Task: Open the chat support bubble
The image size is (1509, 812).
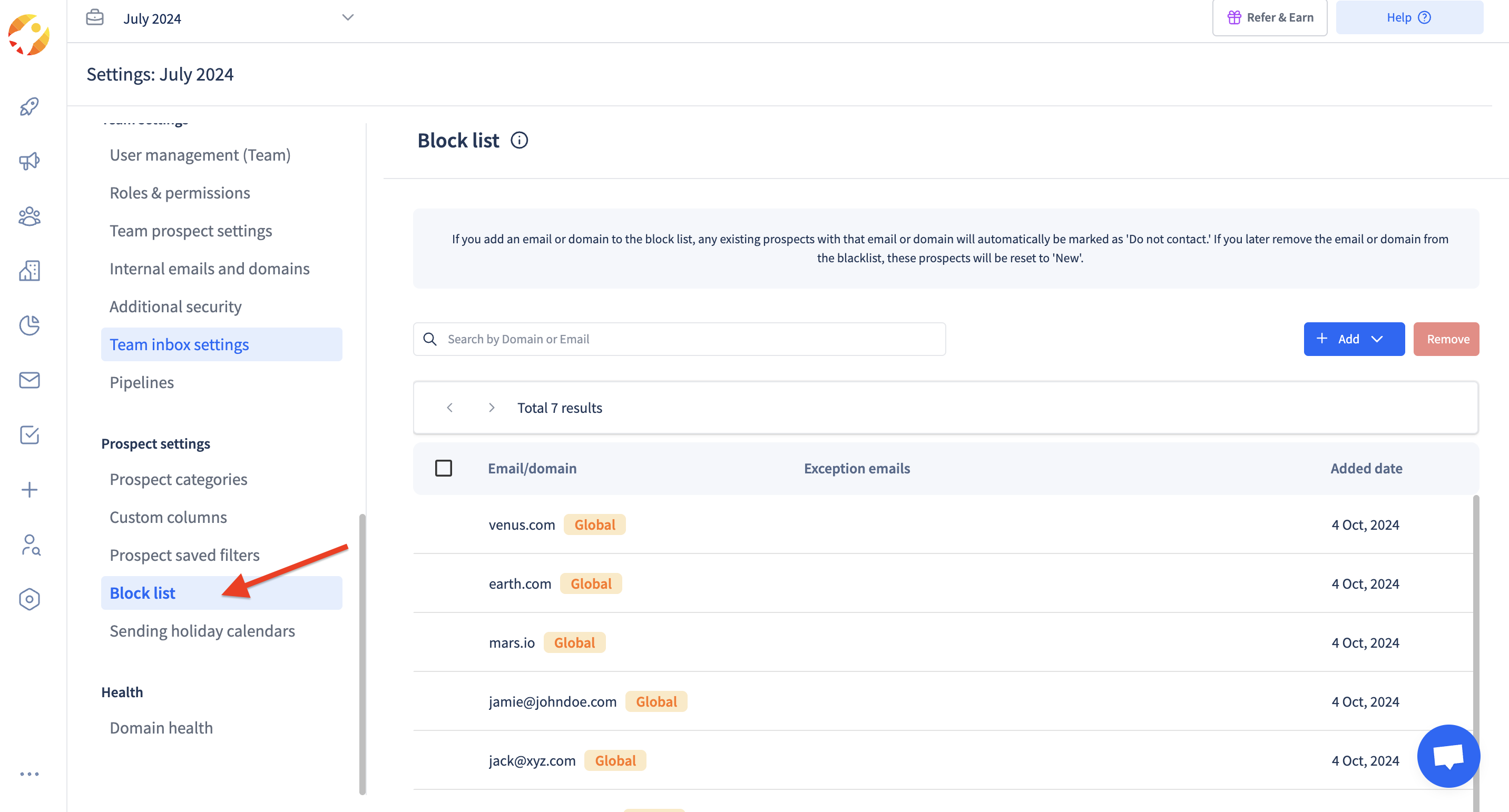Action: pos(1447,756)
